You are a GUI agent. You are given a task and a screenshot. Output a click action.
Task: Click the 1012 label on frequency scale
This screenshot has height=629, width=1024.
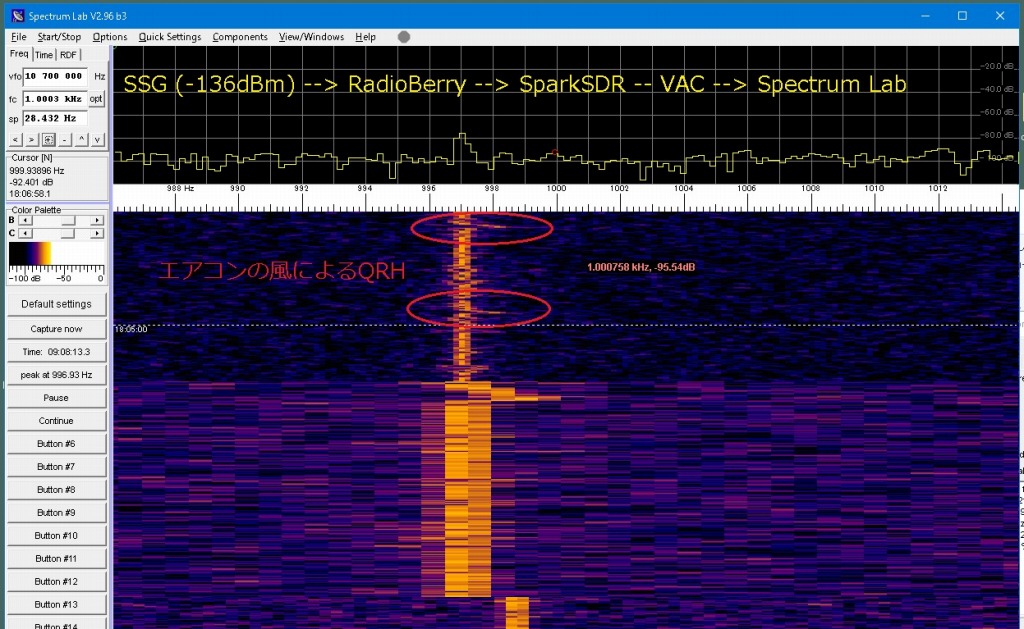coord(938,188)
